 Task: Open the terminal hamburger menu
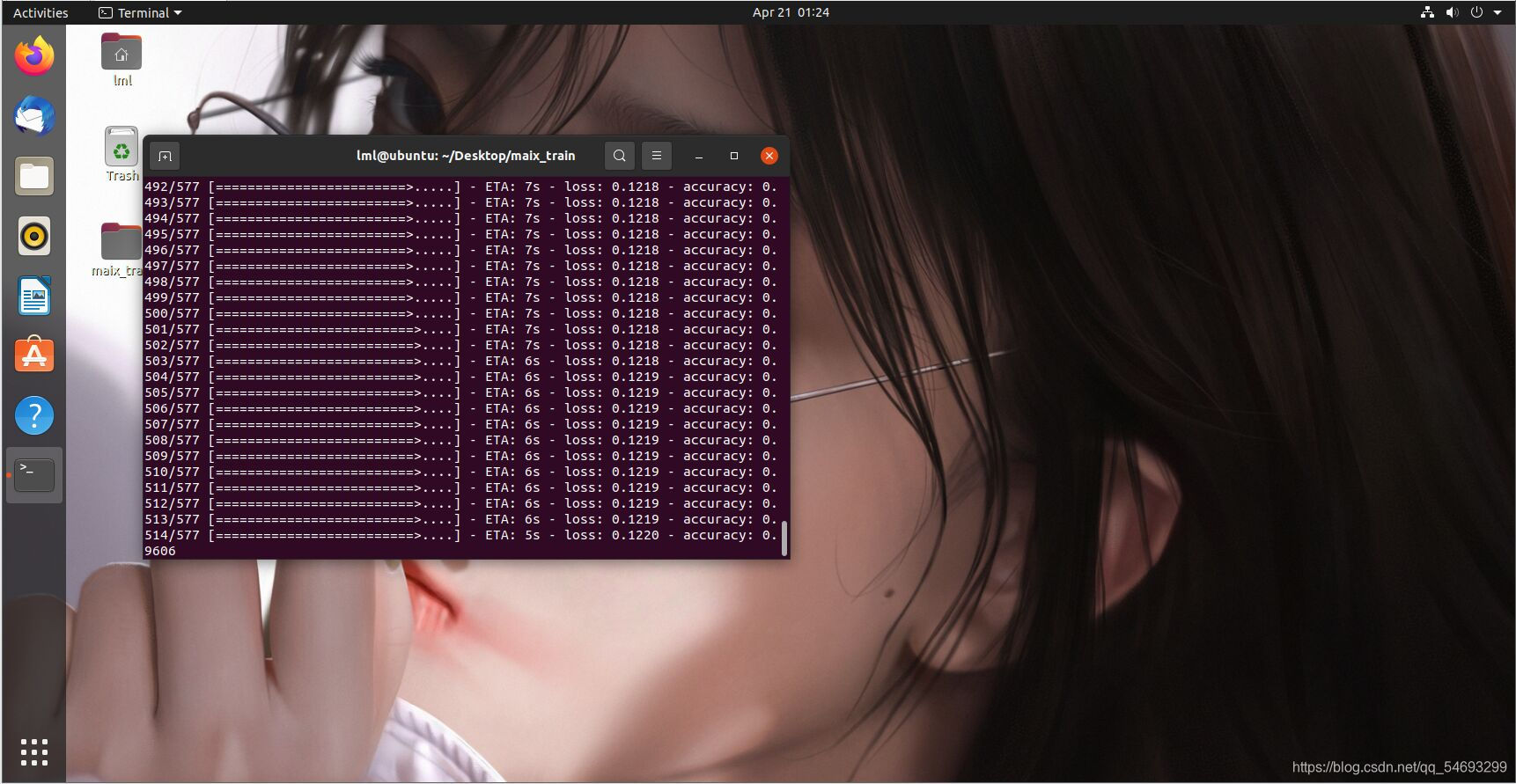657,156
